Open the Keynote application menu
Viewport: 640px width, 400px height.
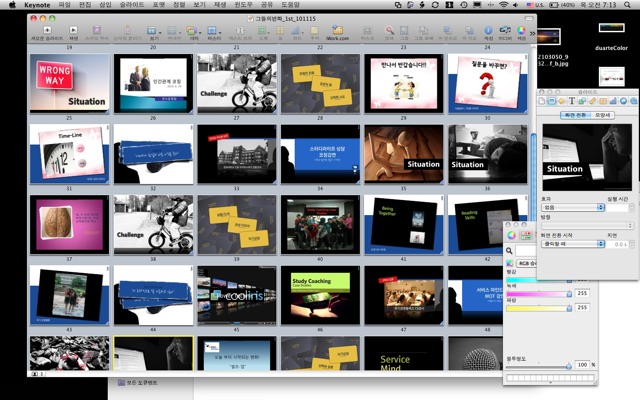point(37,5)
